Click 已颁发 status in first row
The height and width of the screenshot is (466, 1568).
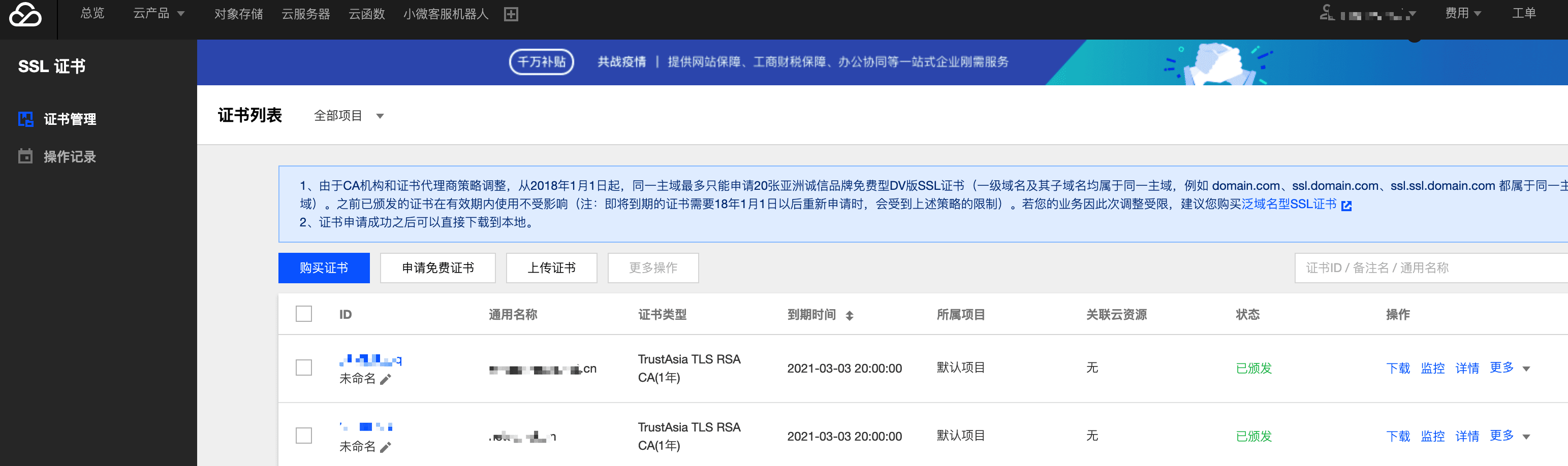coord(1254,368)
